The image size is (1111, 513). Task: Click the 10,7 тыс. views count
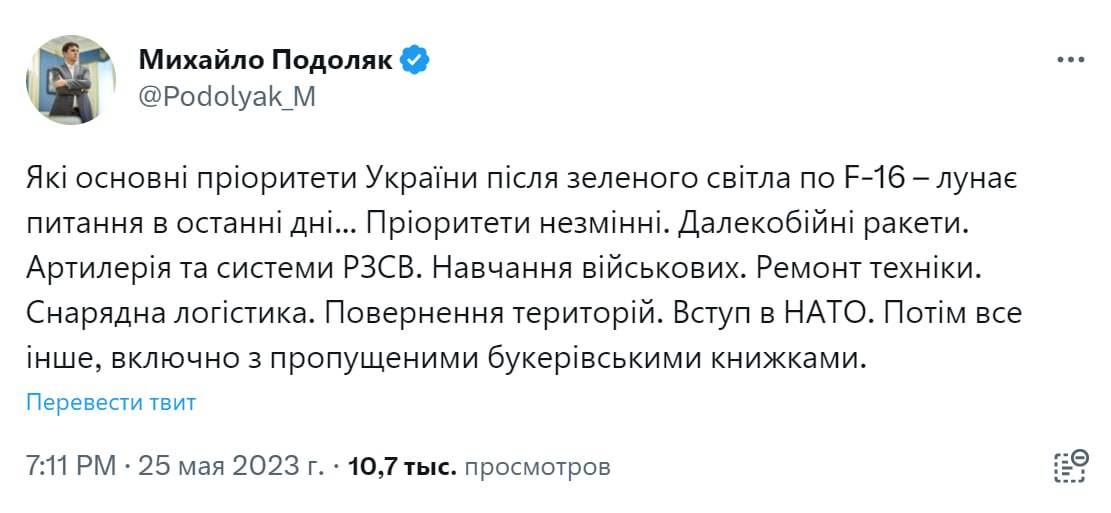click(401, 466)
